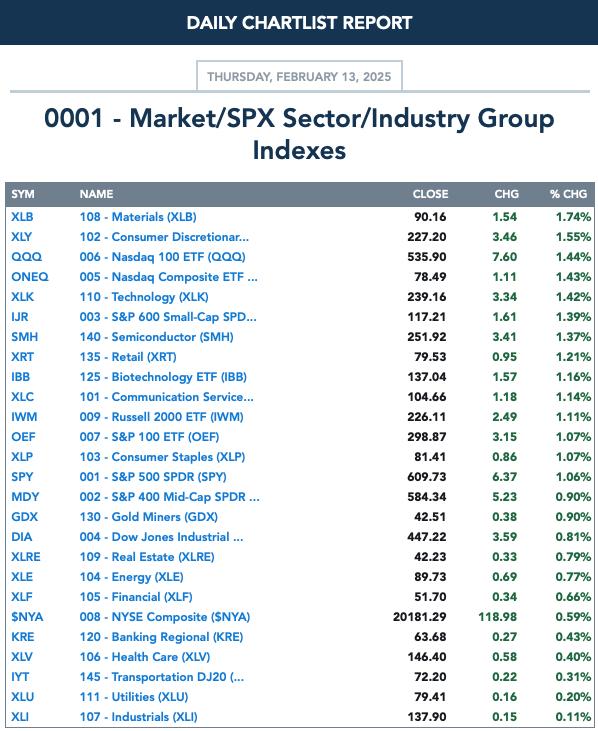The height and width of the screenshot is (731, 598).
Task: Click the SPY symbol link
Action: click(x=22, y=477)
